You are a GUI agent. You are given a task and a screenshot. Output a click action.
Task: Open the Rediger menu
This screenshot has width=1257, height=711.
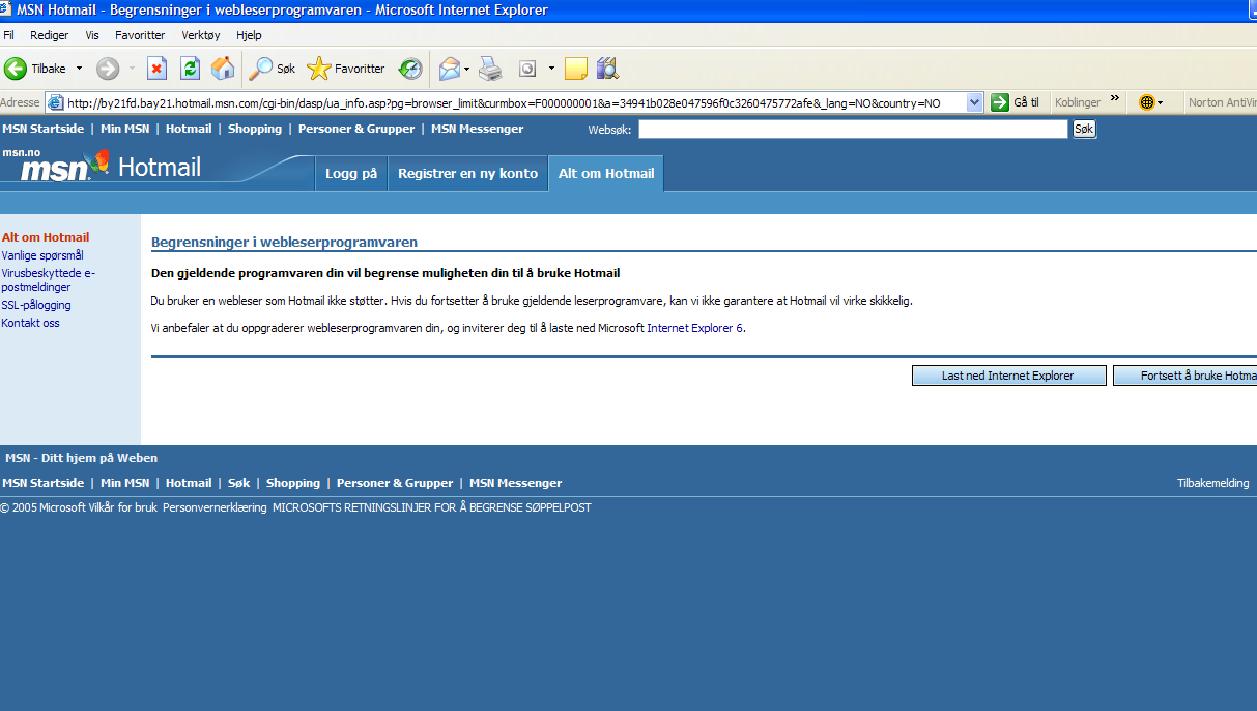(49, 34)
